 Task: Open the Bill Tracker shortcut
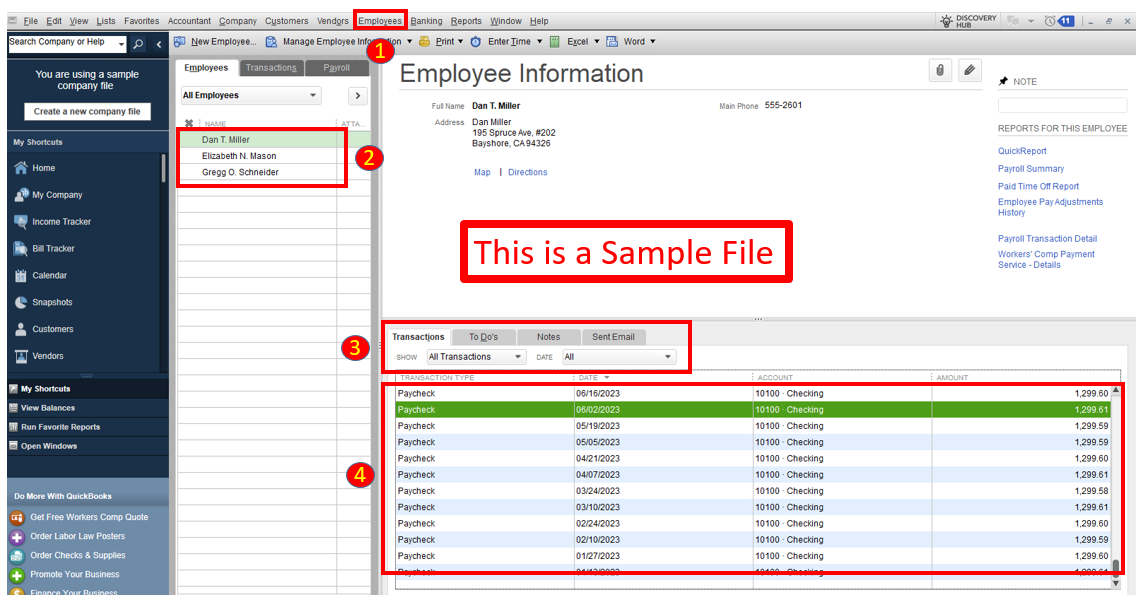(44, 249)
